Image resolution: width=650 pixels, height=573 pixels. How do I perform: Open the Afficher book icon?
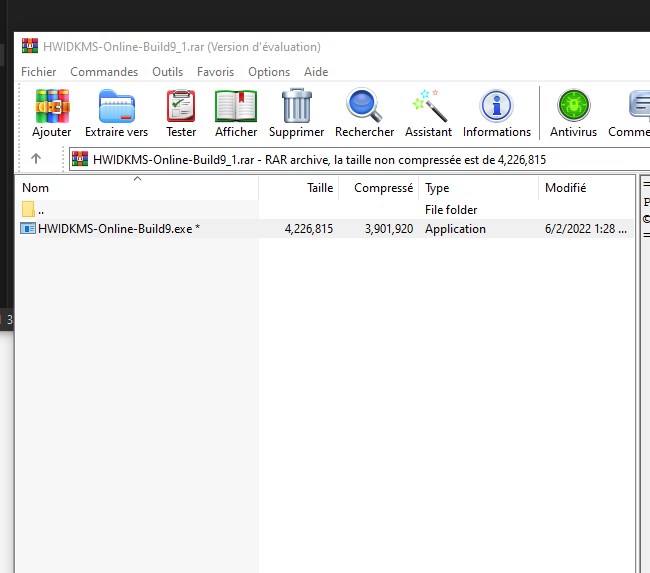click(236, 106)
